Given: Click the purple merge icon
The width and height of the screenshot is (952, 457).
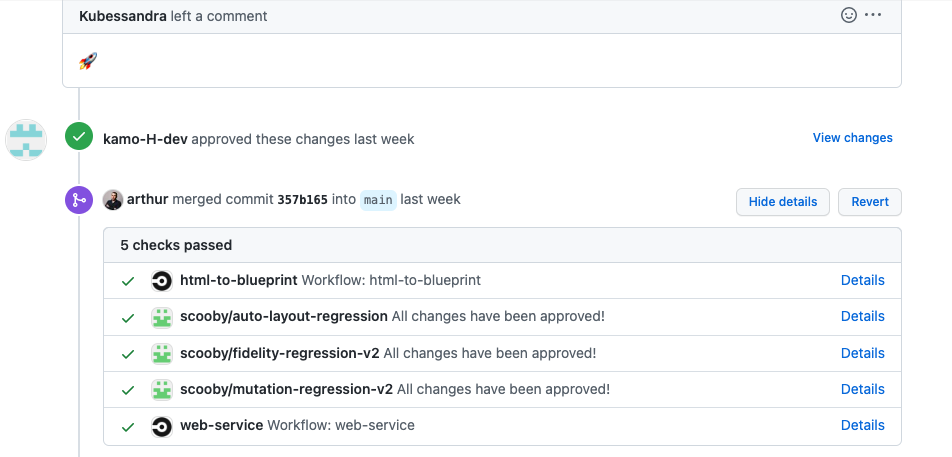Looking at the screenshot, I should pyautogui.click(x=79, y=200).
